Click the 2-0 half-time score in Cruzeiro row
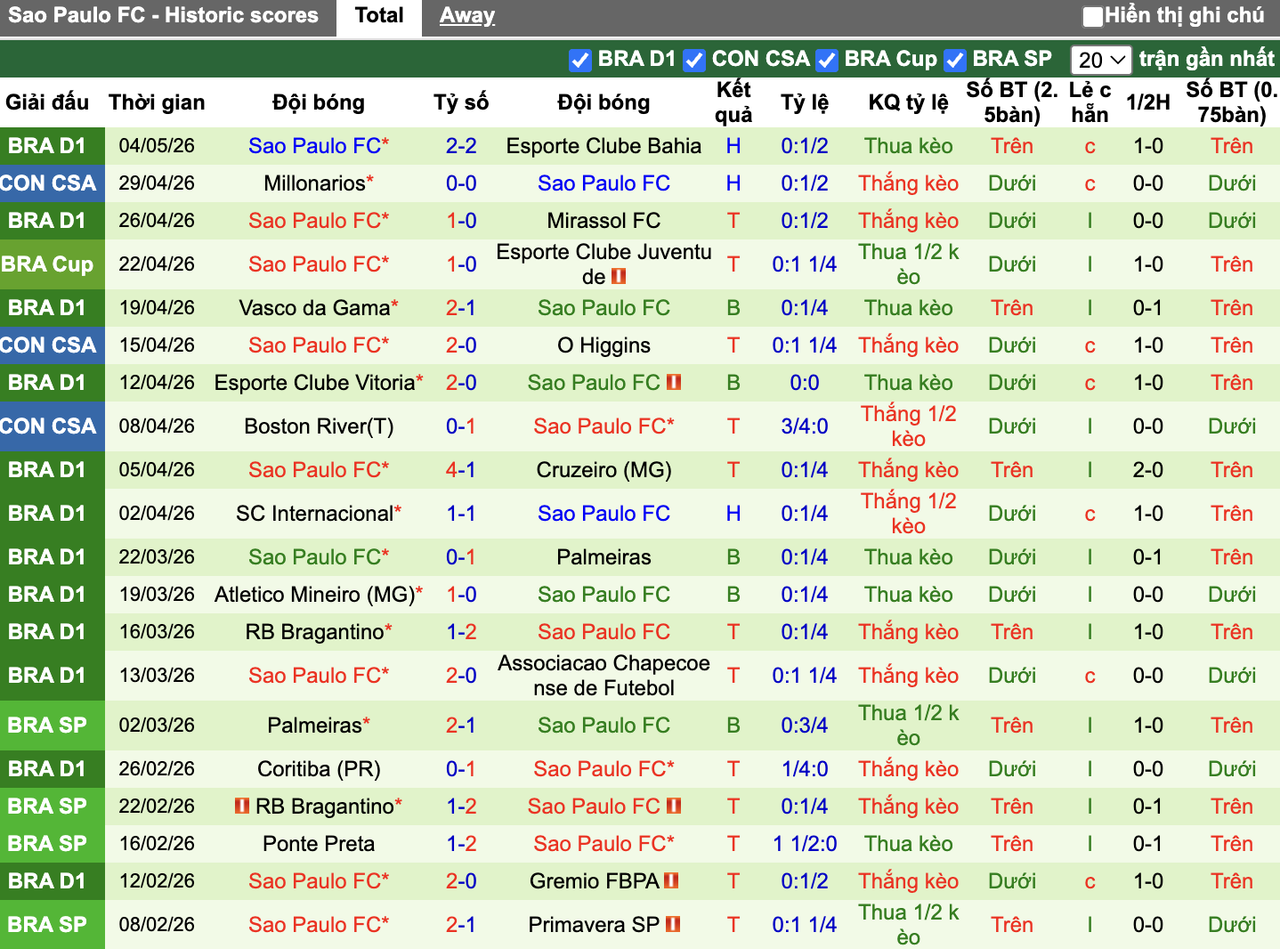 [x=1148, y=470]
